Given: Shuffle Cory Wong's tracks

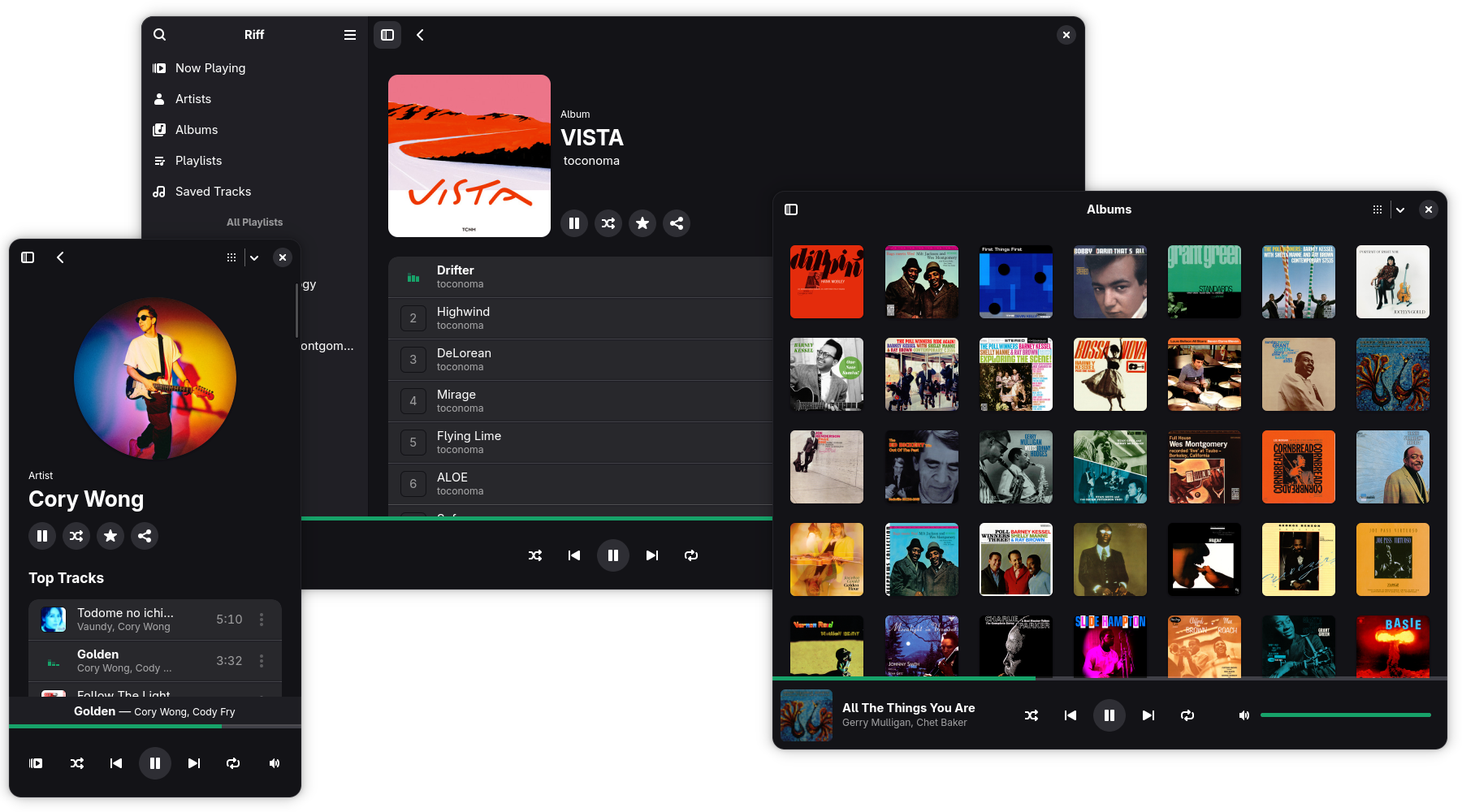Looking at the screenshot, I should click(x=76, y=536).
